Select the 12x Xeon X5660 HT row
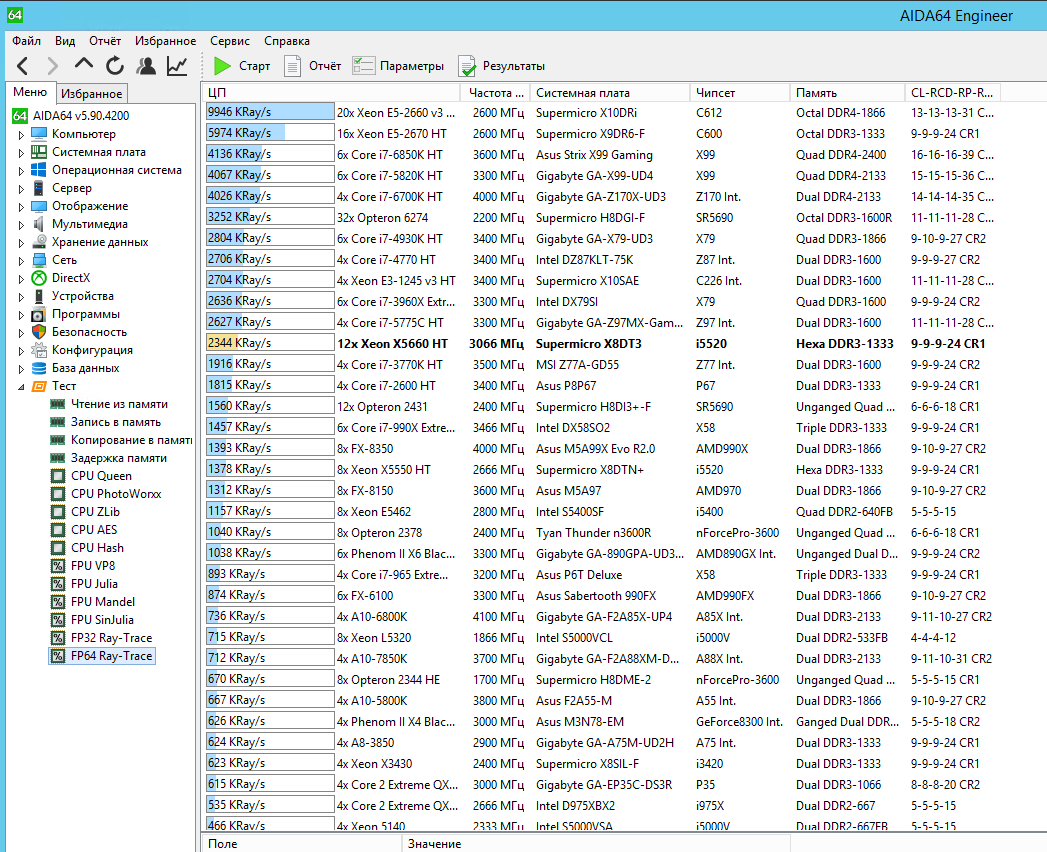The height and width of the screenshot is (852, 1047). pyautogui.click(x=601, y=343)
